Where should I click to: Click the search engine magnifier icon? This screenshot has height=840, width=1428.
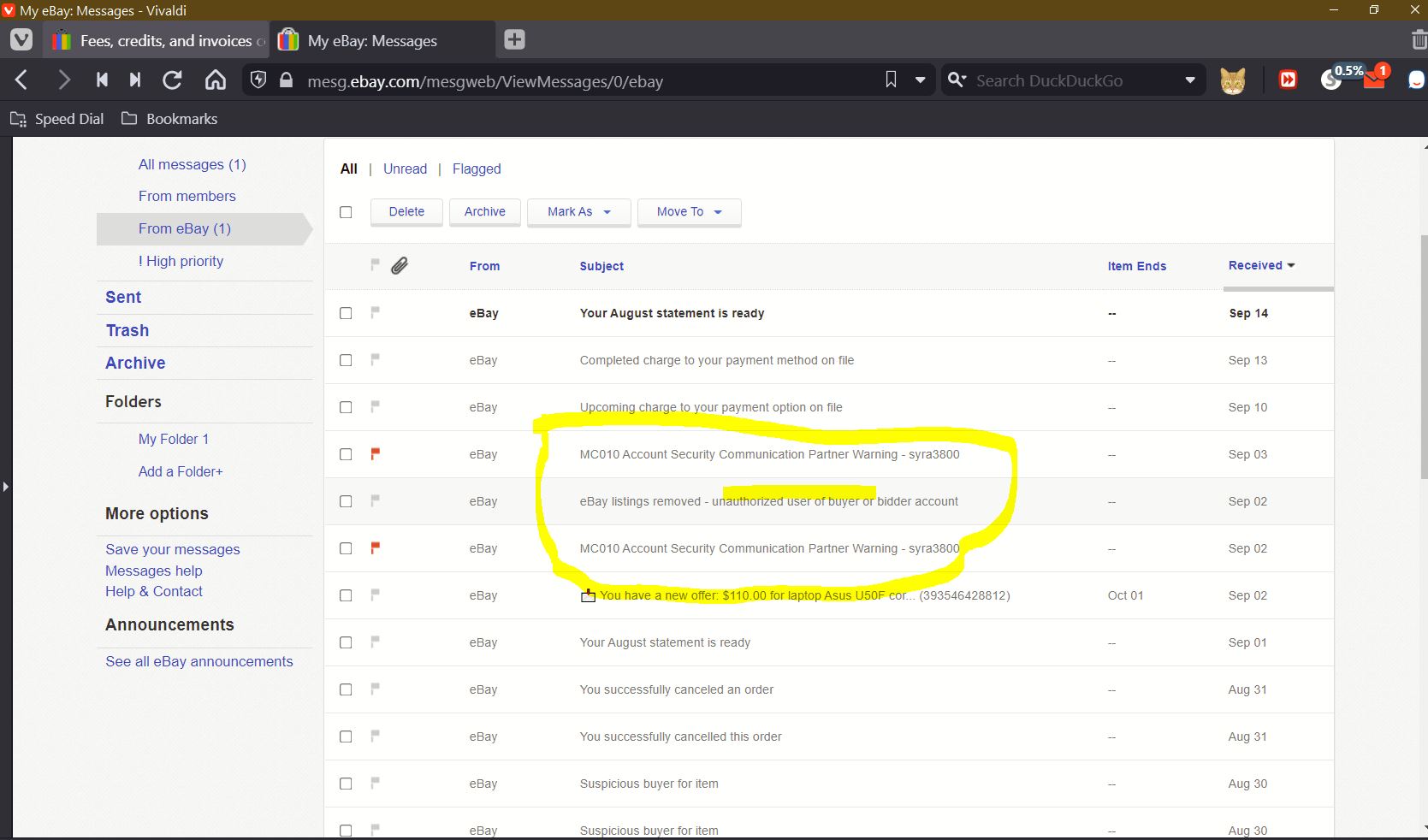coord(957,80)
